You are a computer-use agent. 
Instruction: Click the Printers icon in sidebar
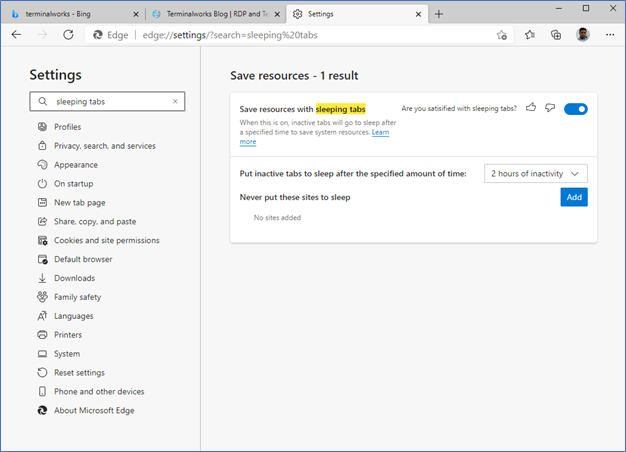click(x=42, y=335)
